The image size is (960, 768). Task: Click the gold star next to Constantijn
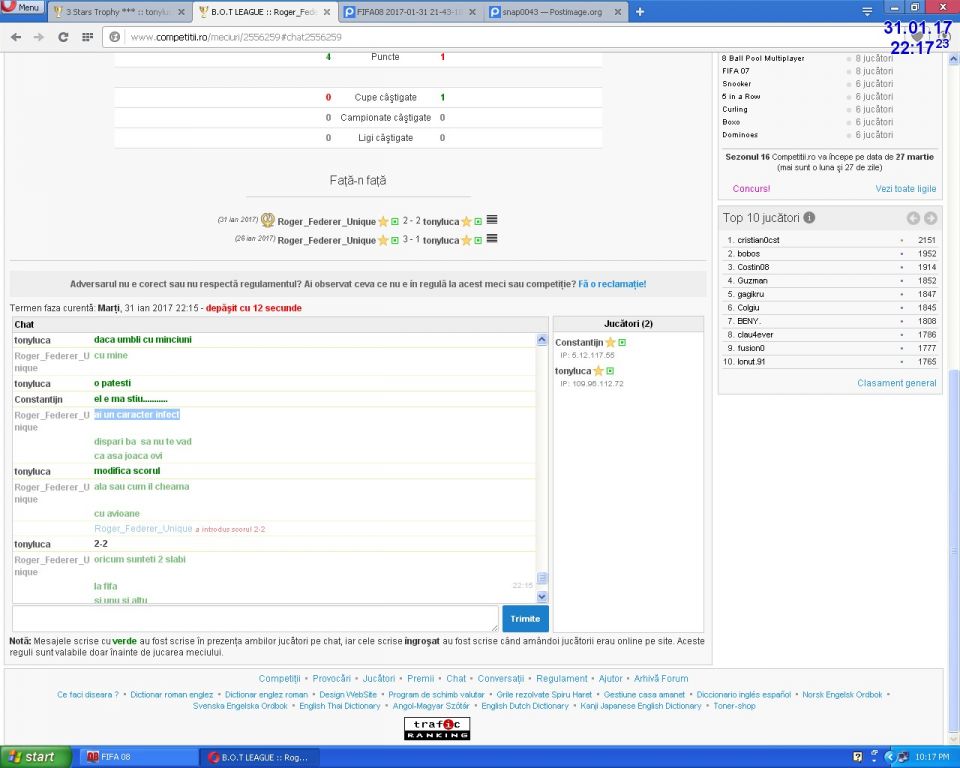tap(610, 343)
